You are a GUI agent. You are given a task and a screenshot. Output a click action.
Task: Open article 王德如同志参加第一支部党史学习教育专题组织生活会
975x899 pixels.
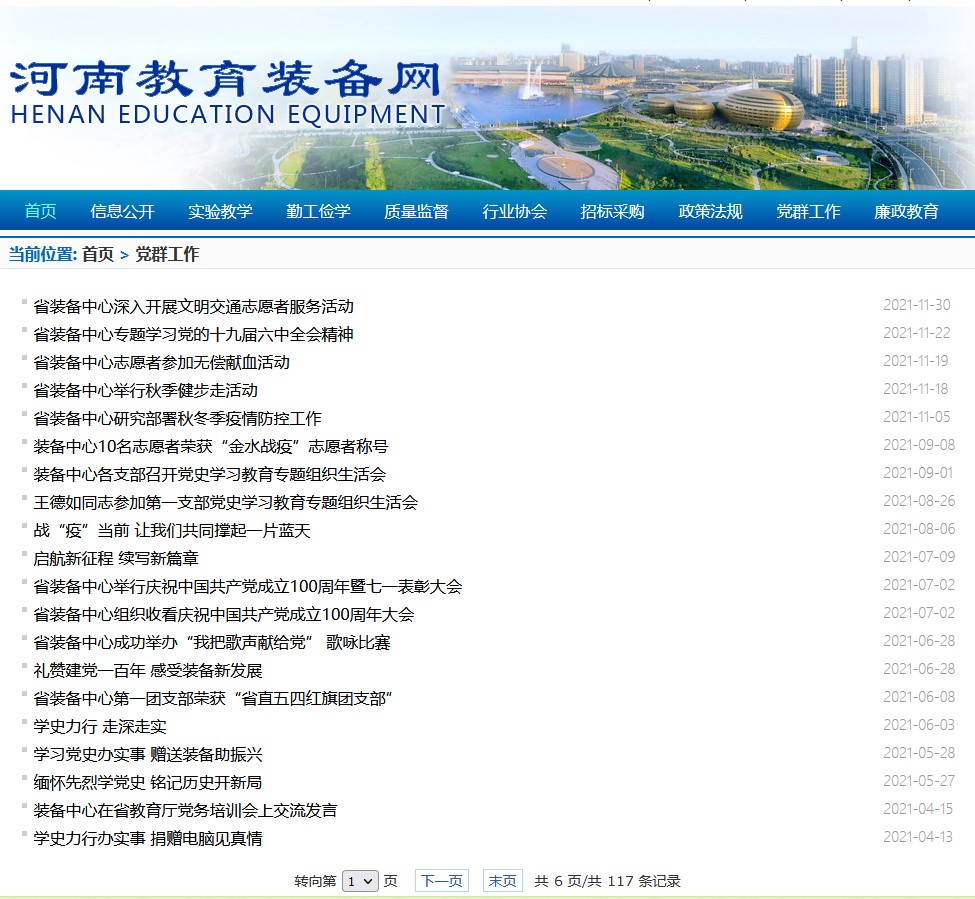pos(226,502)
